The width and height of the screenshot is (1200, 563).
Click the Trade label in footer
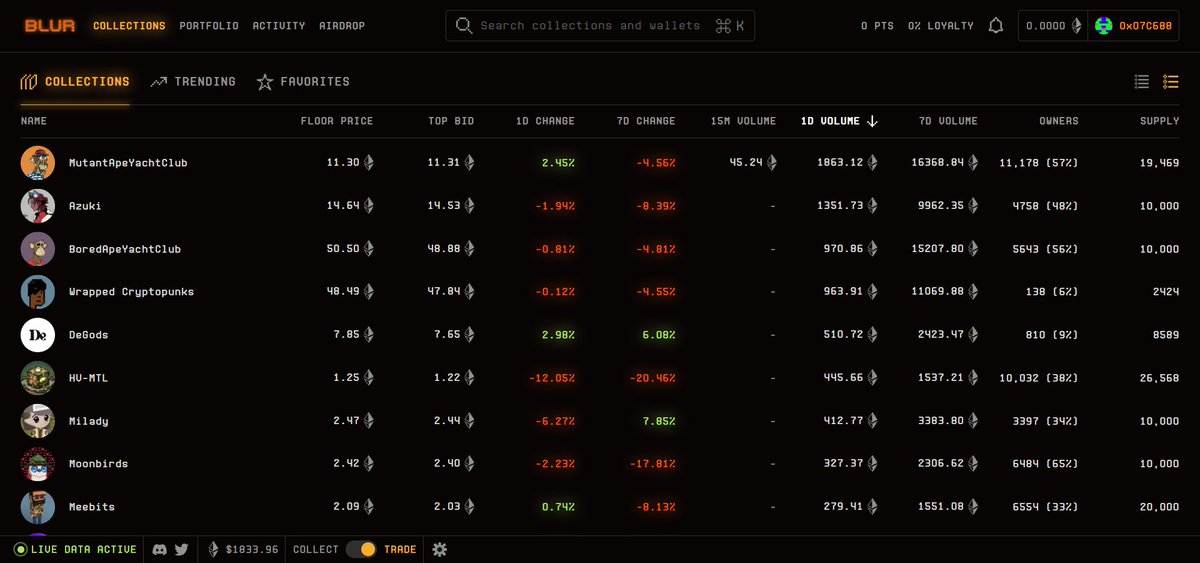(400, 549)
